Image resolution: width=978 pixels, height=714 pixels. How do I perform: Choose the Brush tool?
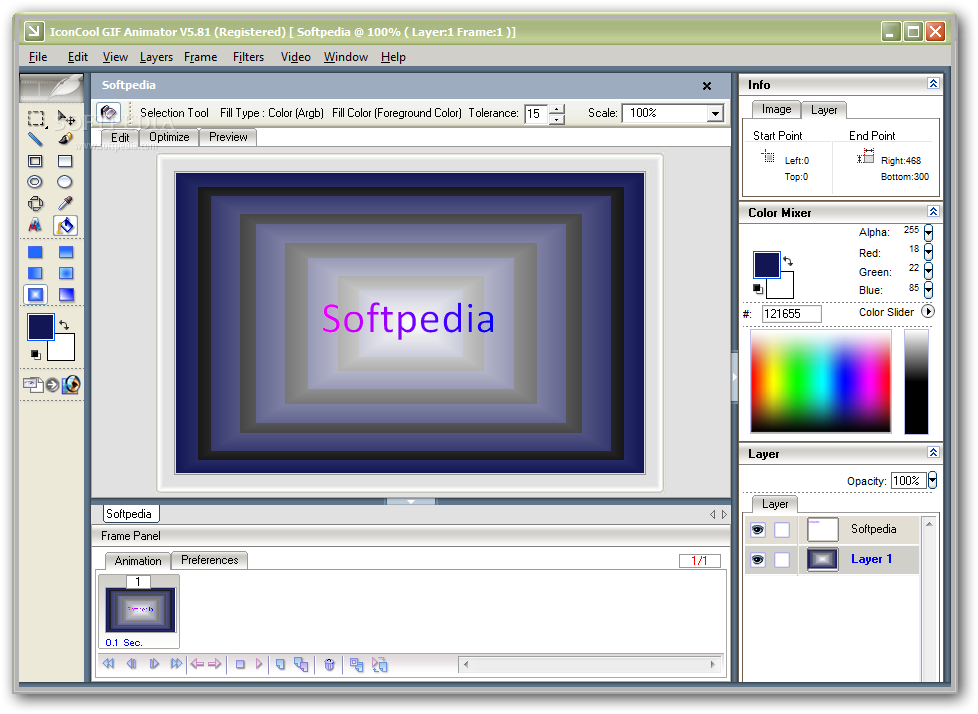(x=65, y=139)
